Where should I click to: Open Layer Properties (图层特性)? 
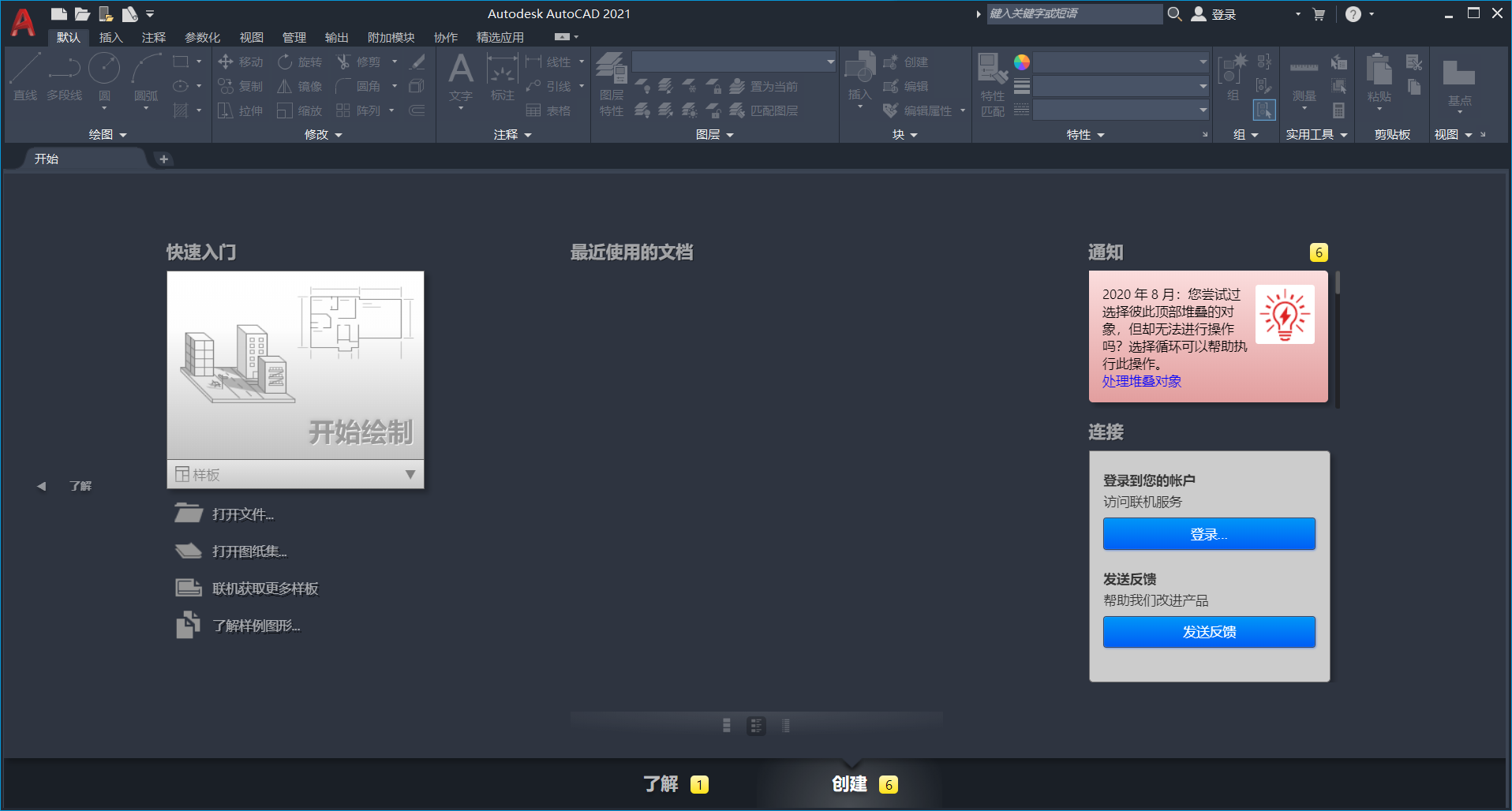pos(612,84)
